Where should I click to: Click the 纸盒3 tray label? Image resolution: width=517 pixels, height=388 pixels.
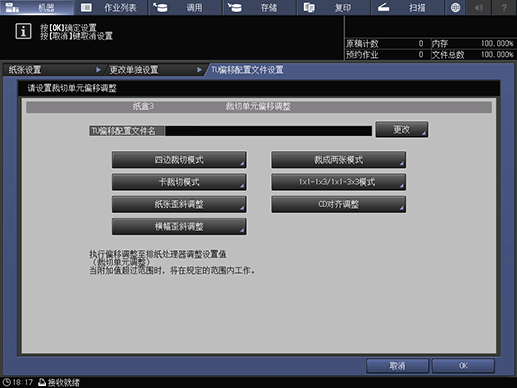click(x=143, y=106)
